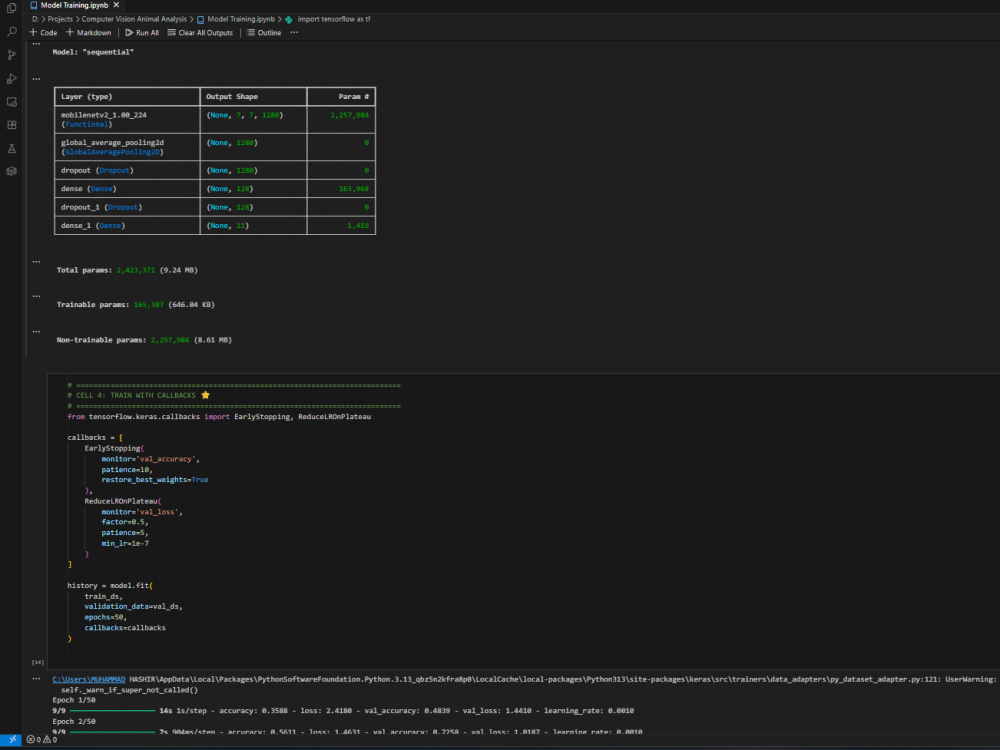Open the notebook Outline
This screenshot has width=1000, height=750.
point(264,33)
